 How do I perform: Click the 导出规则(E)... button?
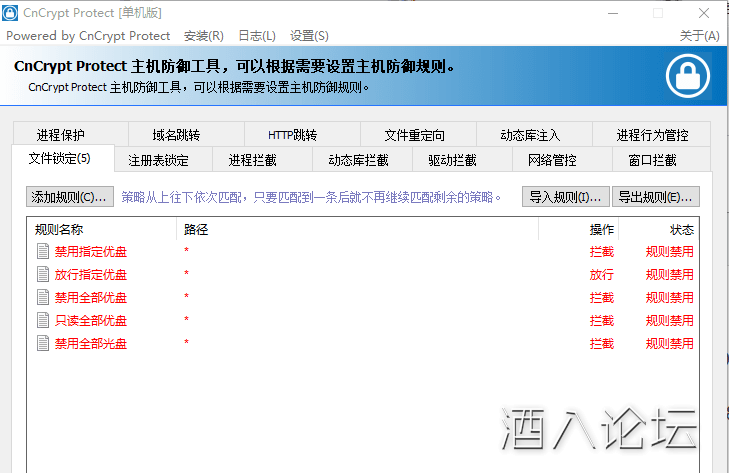click(x=656, y=197)
